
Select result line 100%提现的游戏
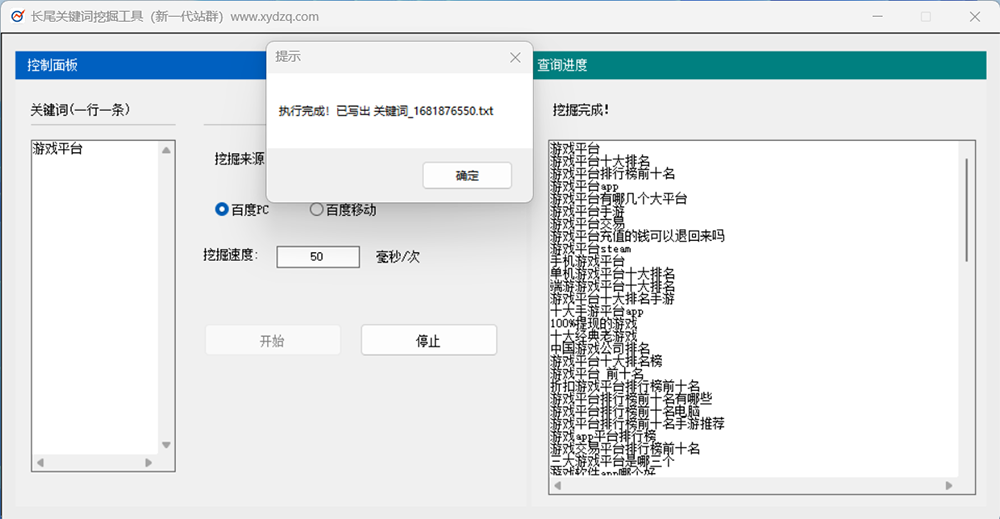pyautogui.click(x=593, y=323)
